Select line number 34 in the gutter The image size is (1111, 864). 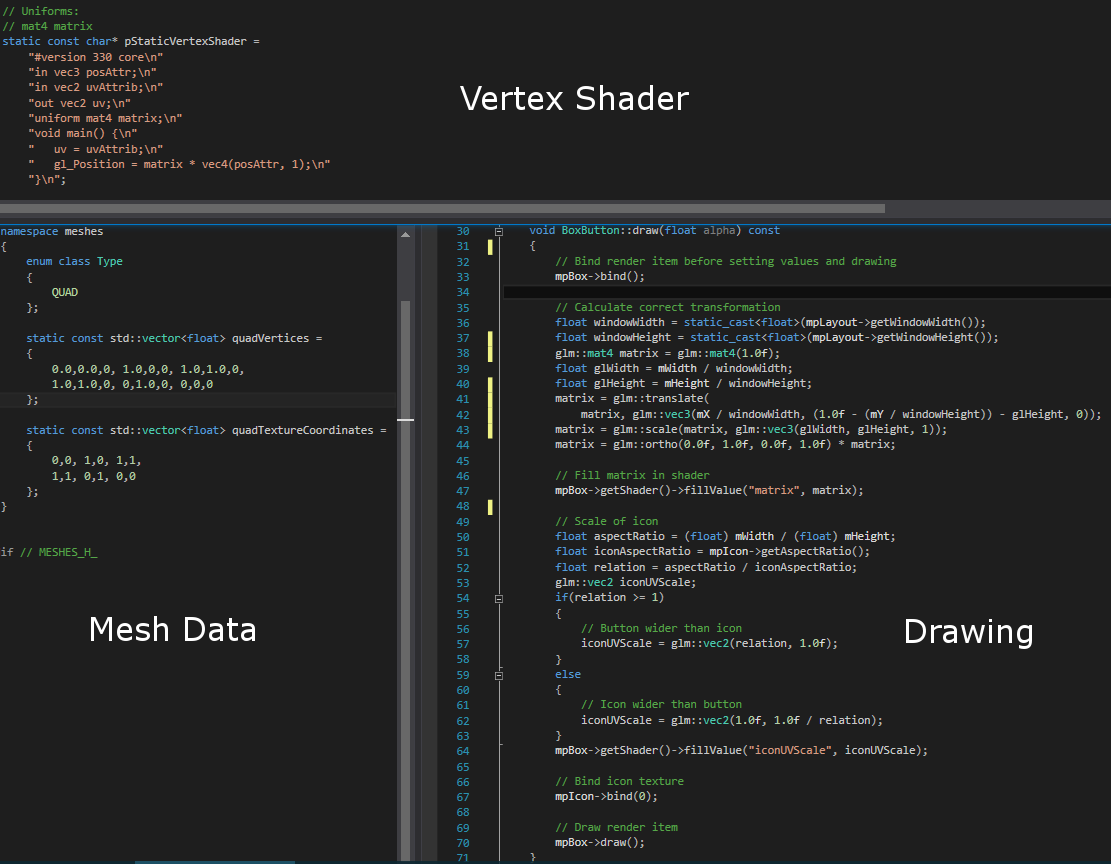coord(462,292)
